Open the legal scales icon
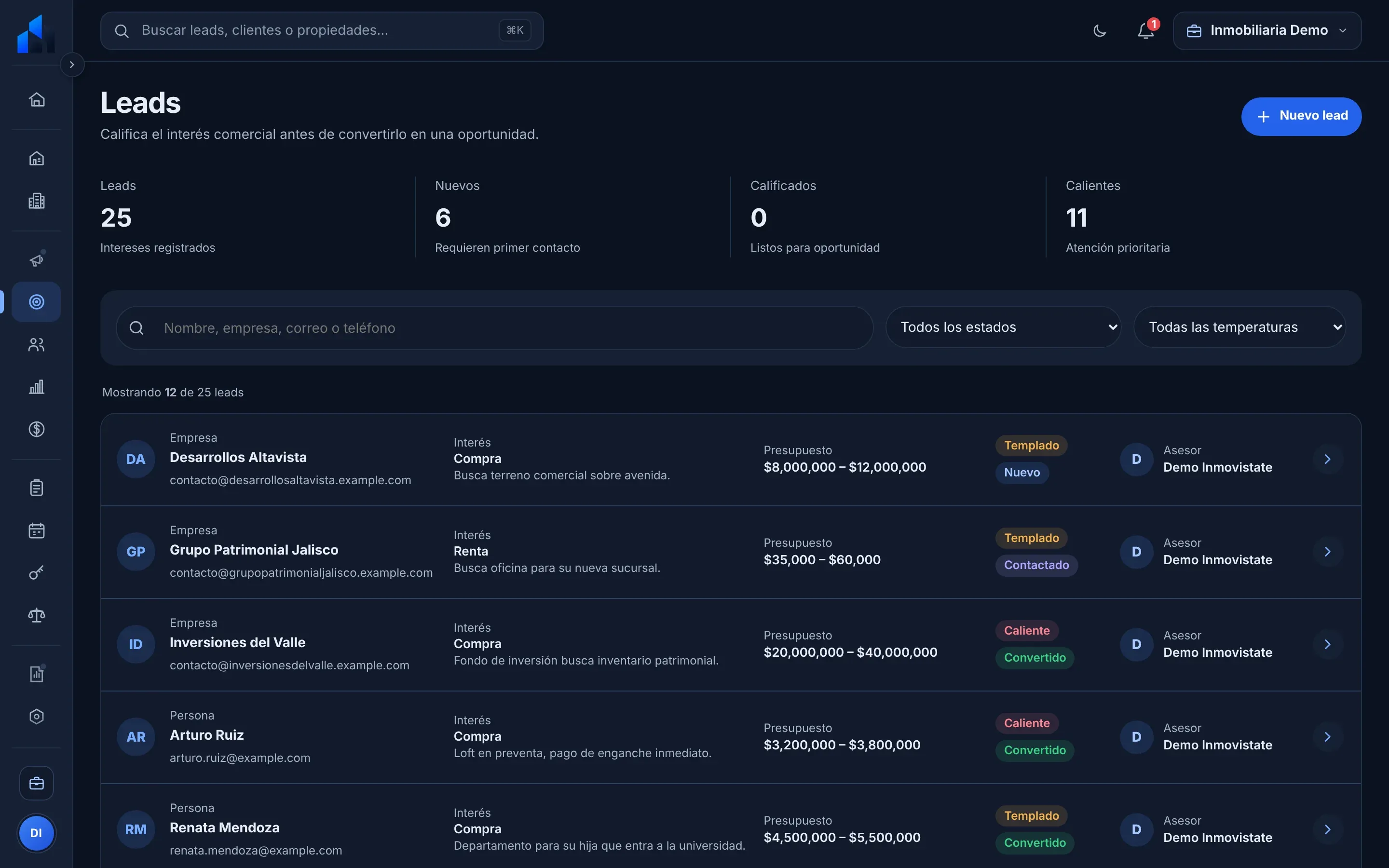 pos(37,615)
